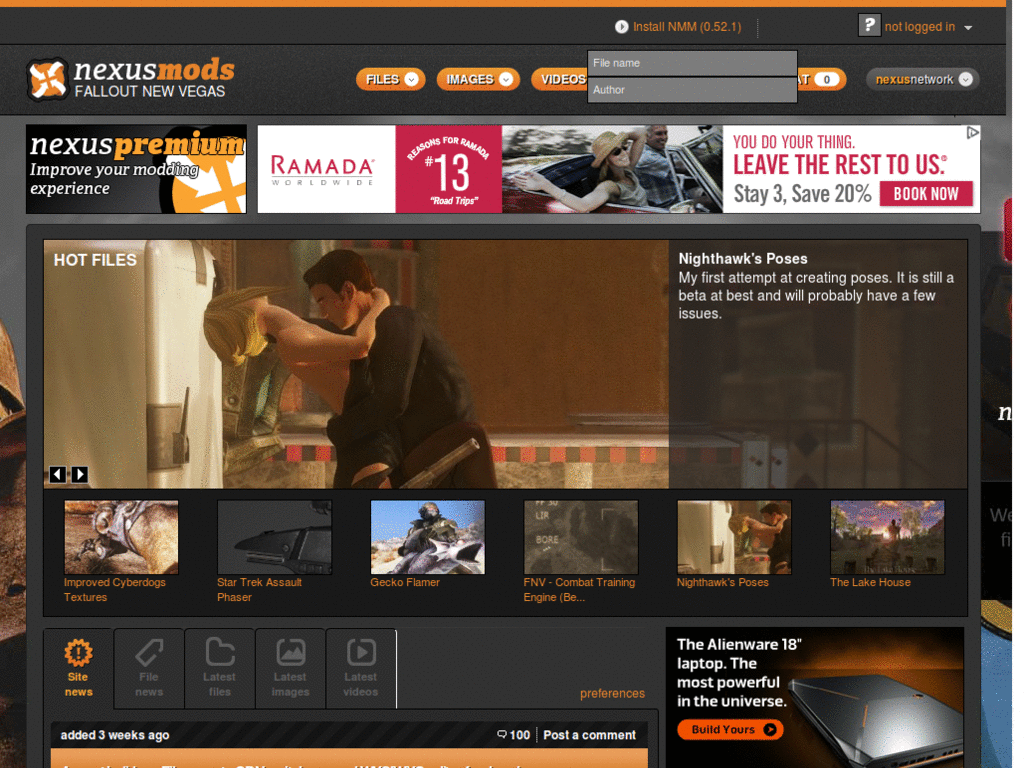Click the comment bubble icon beside 100
The image size is (1024, 768).
tap(502, 735)
